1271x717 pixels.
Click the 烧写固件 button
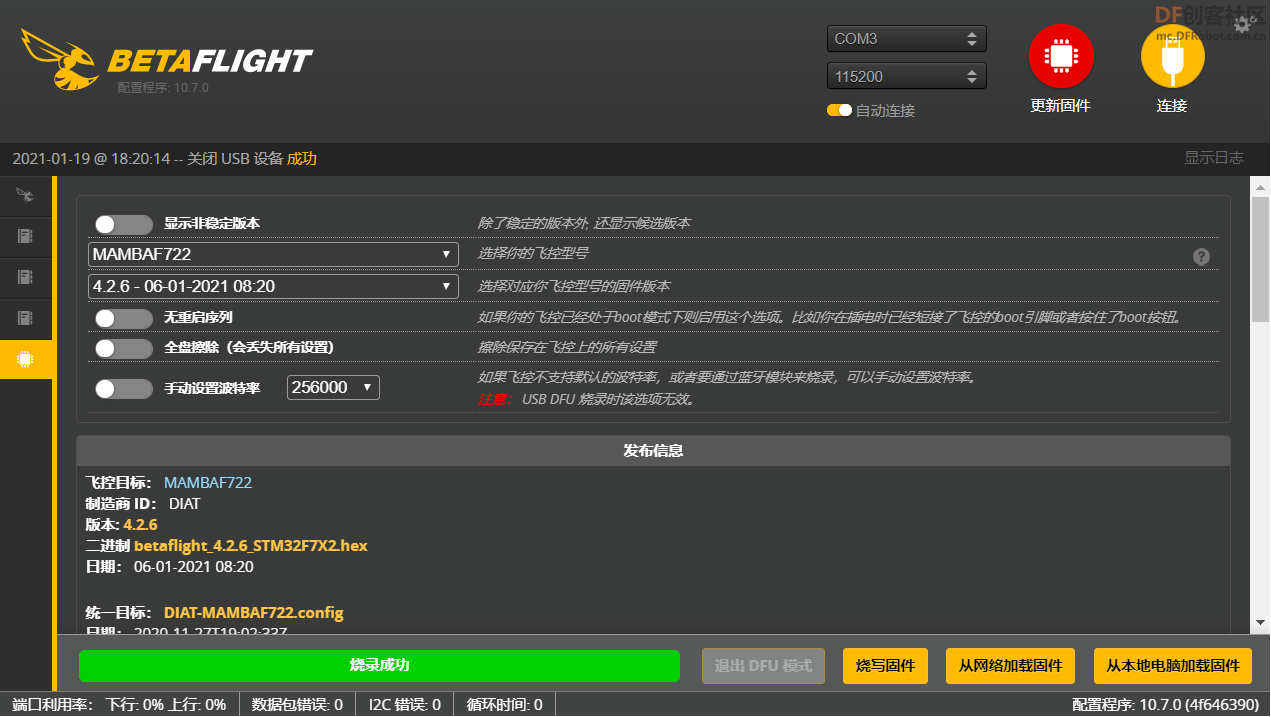(885, 665)
